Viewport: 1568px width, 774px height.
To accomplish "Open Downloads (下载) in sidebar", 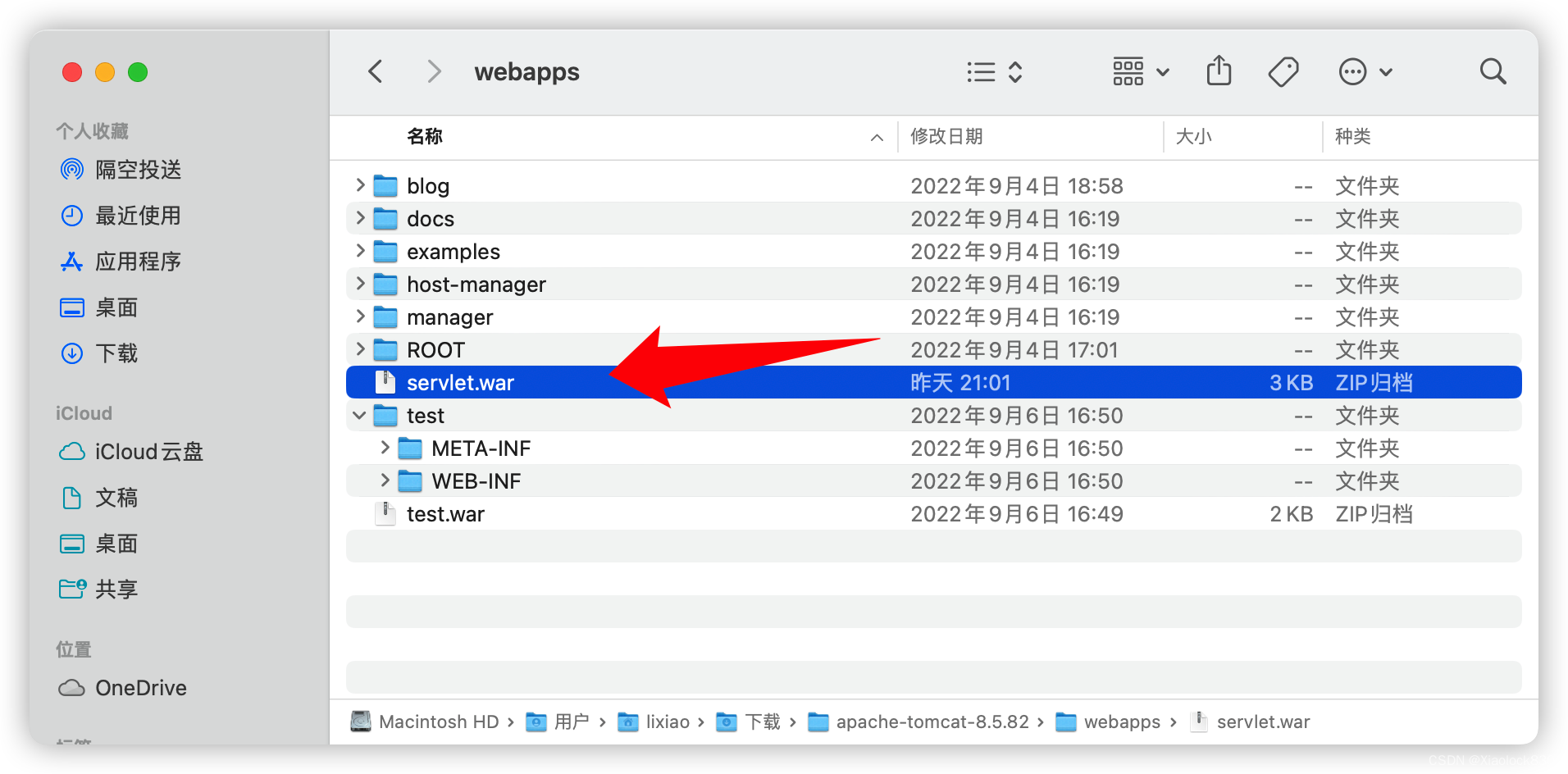I will 99,353.
